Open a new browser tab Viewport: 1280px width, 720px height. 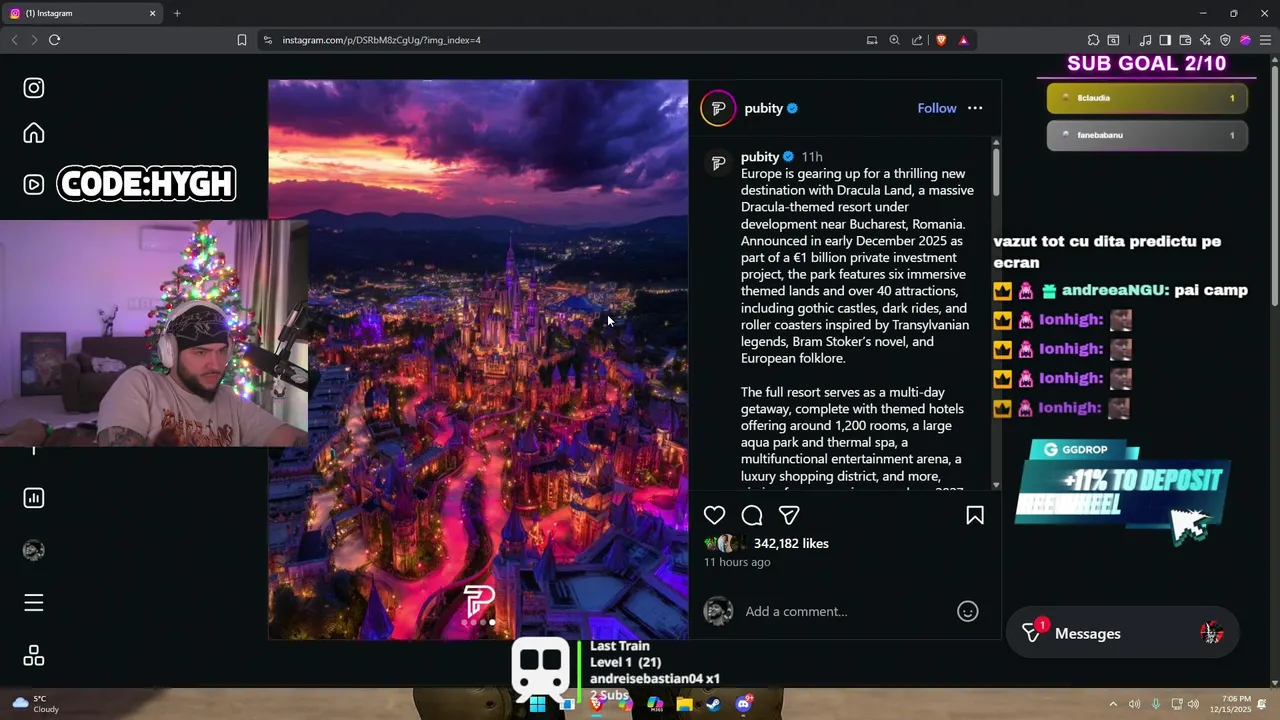(x=177, y=13)
